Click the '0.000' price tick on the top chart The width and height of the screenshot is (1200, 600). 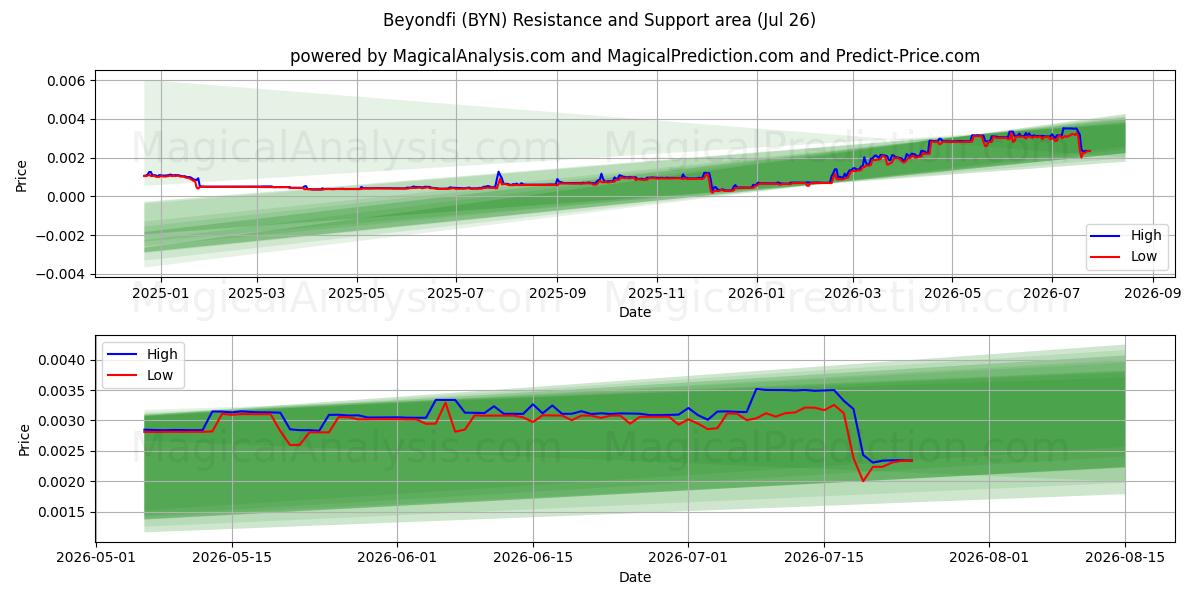[x=69, y=197]
